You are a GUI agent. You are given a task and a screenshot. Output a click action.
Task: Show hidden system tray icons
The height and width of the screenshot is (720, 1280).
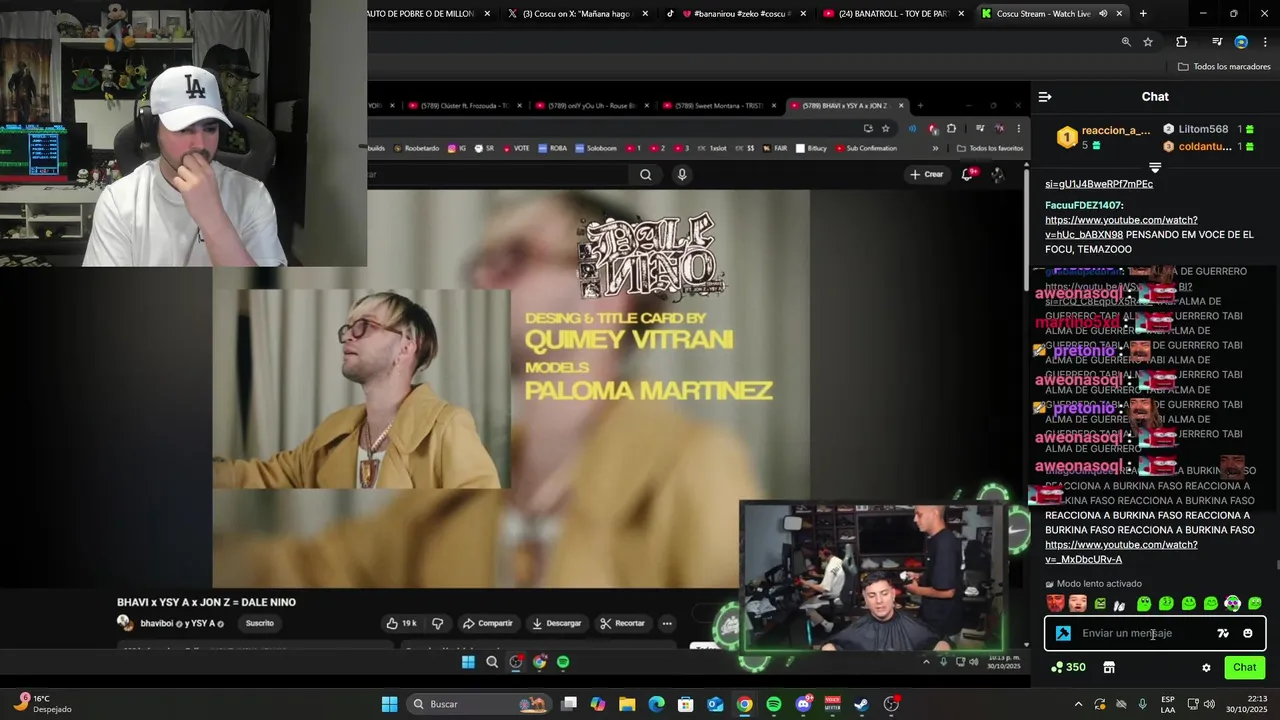coord(1078,704)
